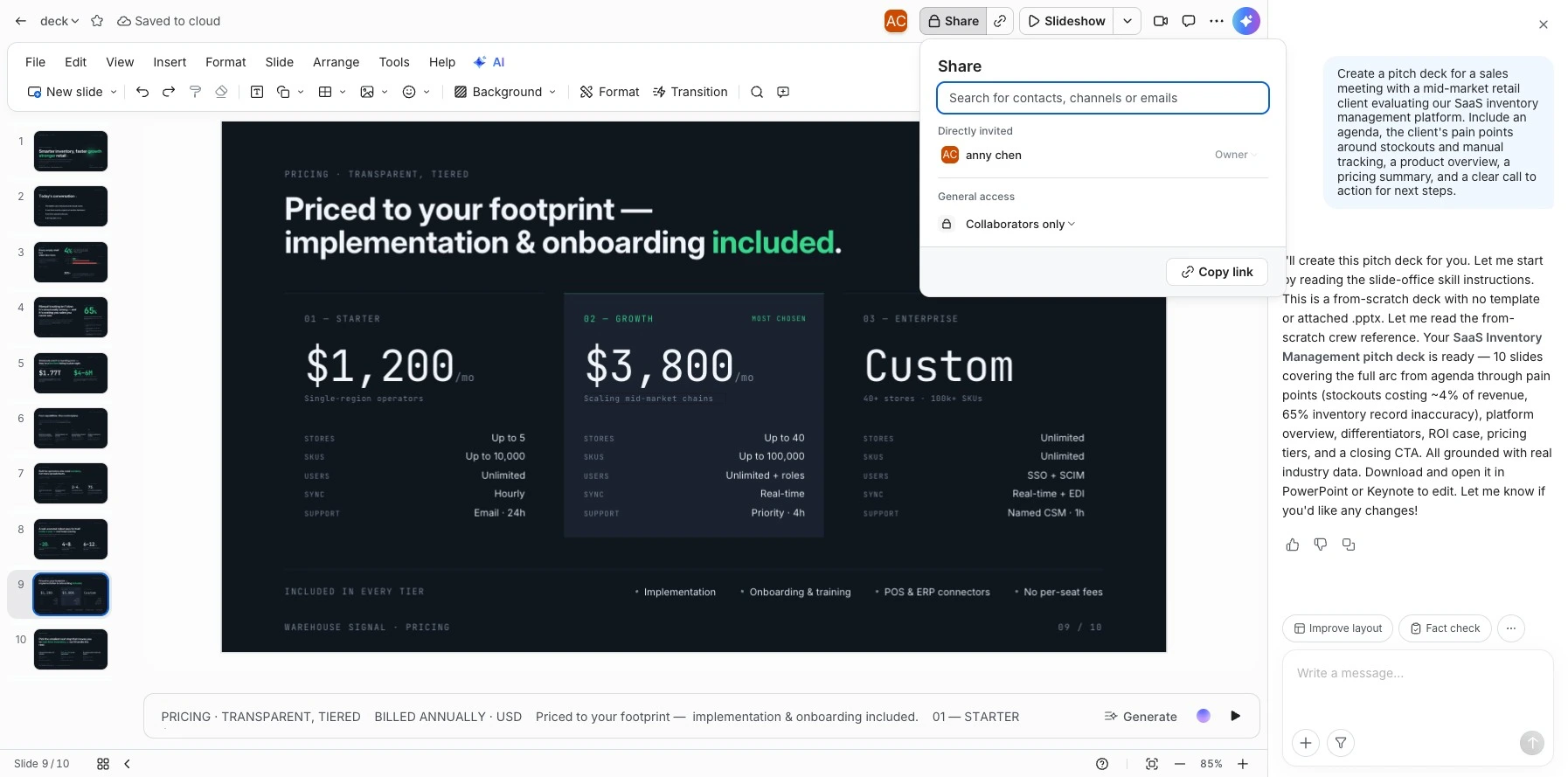Screen dimensions: 1568x777
Task: Open the Arrange menu
Action: (336, 62)
